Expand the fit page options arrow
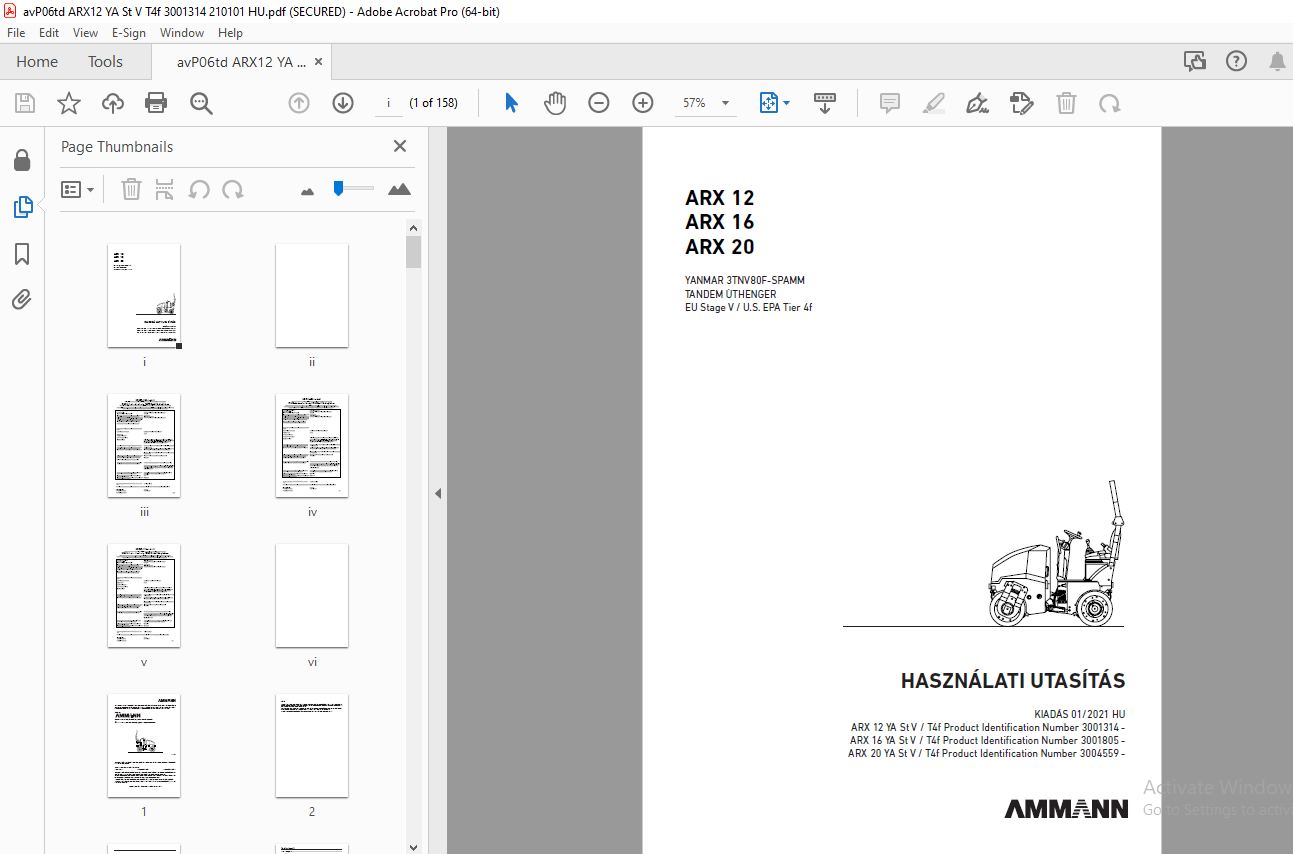Viewport: 1293px width, 854px height. 786,103
